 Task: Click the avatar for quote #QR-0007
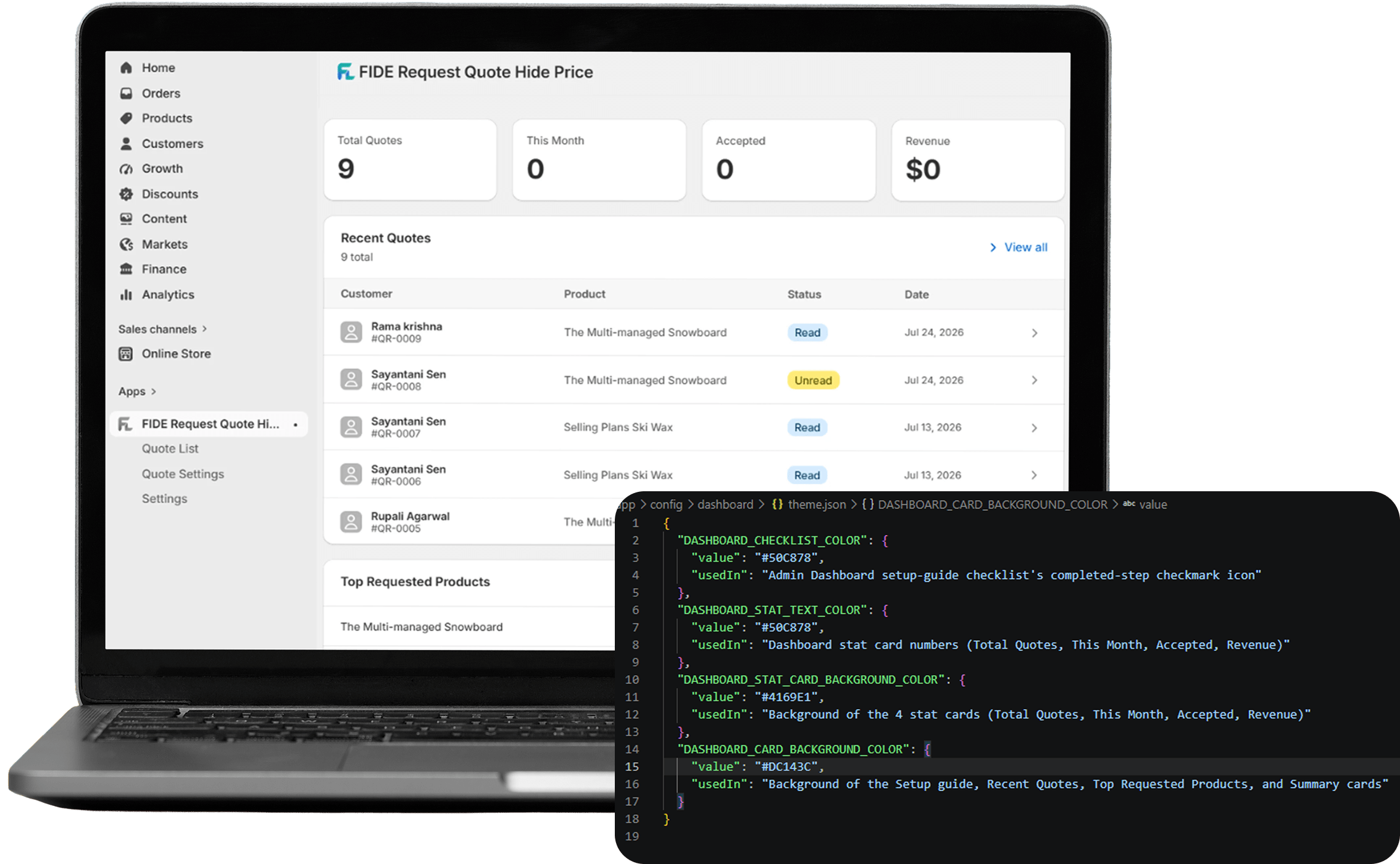(x=351, y=427)
